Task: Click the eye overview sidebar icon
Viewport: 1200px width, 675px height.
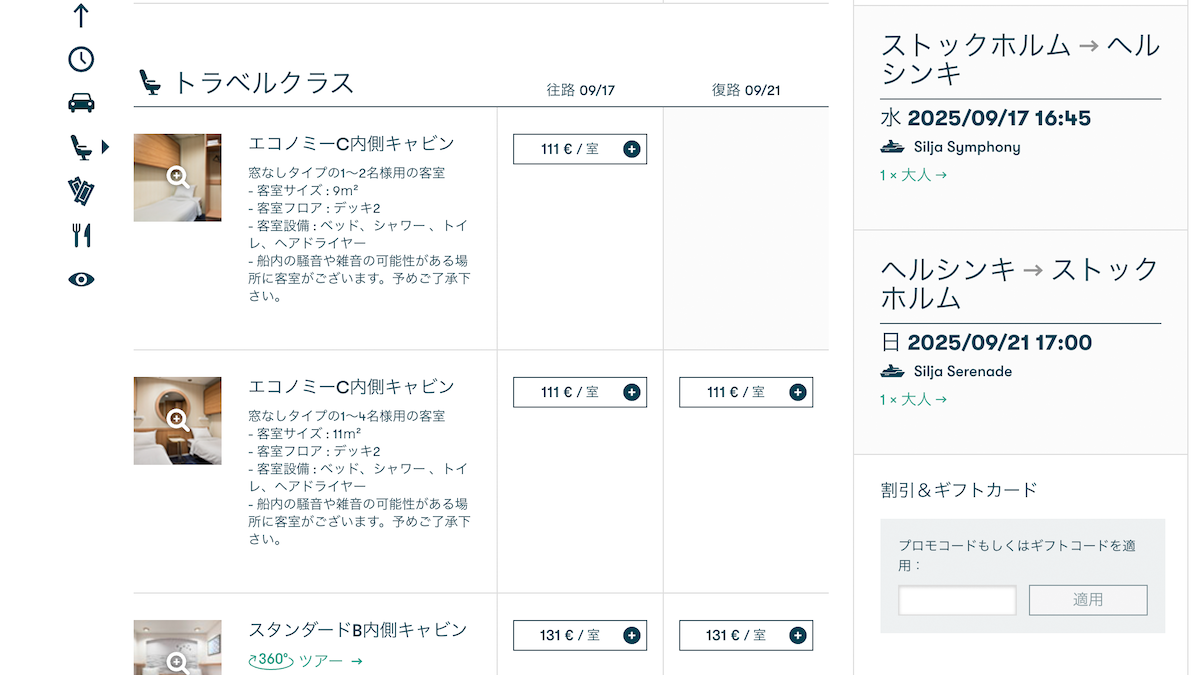Action: (81, 279)
